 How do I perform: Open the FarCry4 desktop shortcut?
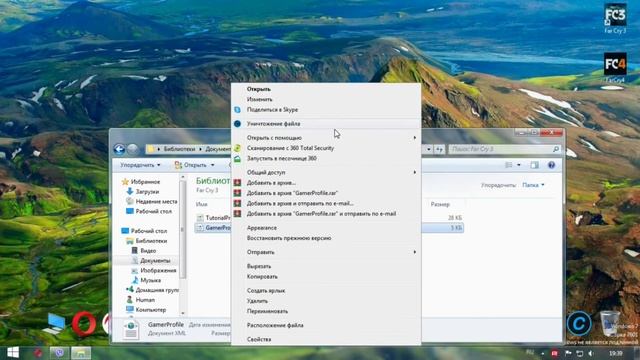click(615, 67)
